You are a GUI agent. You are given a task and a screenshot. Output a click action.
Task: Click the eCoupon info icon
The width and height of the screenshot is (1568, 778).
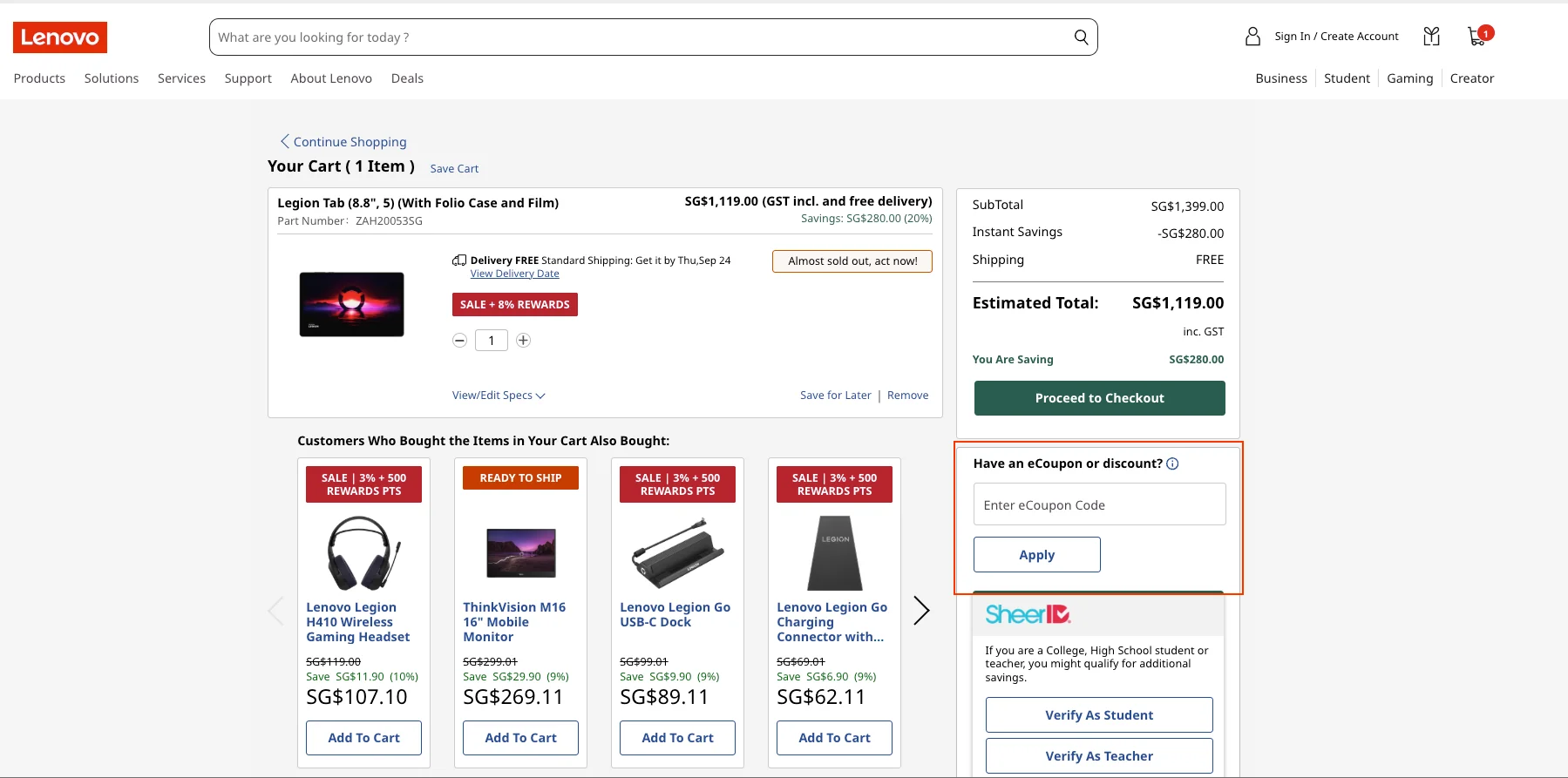pos(1172,463)
